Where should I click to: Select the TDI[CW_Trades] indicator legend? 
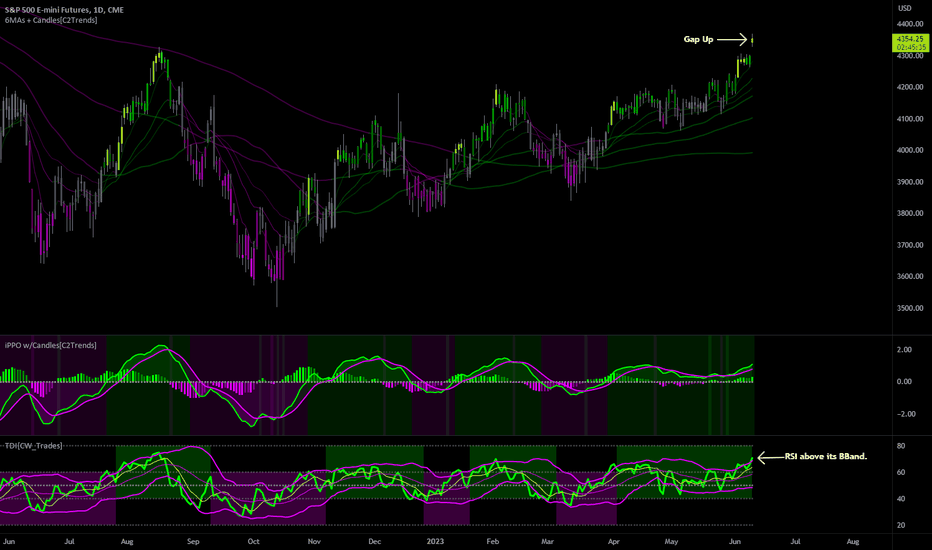tap(33, 445)
